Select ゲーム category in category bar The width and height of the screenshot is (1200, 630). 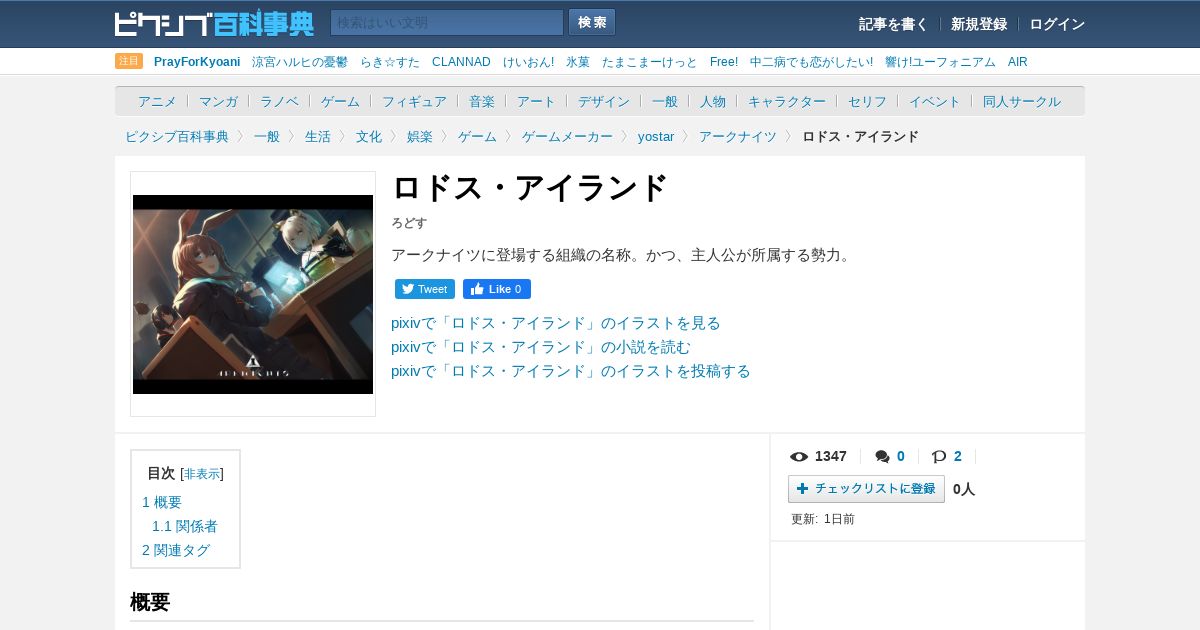point(340,101)
